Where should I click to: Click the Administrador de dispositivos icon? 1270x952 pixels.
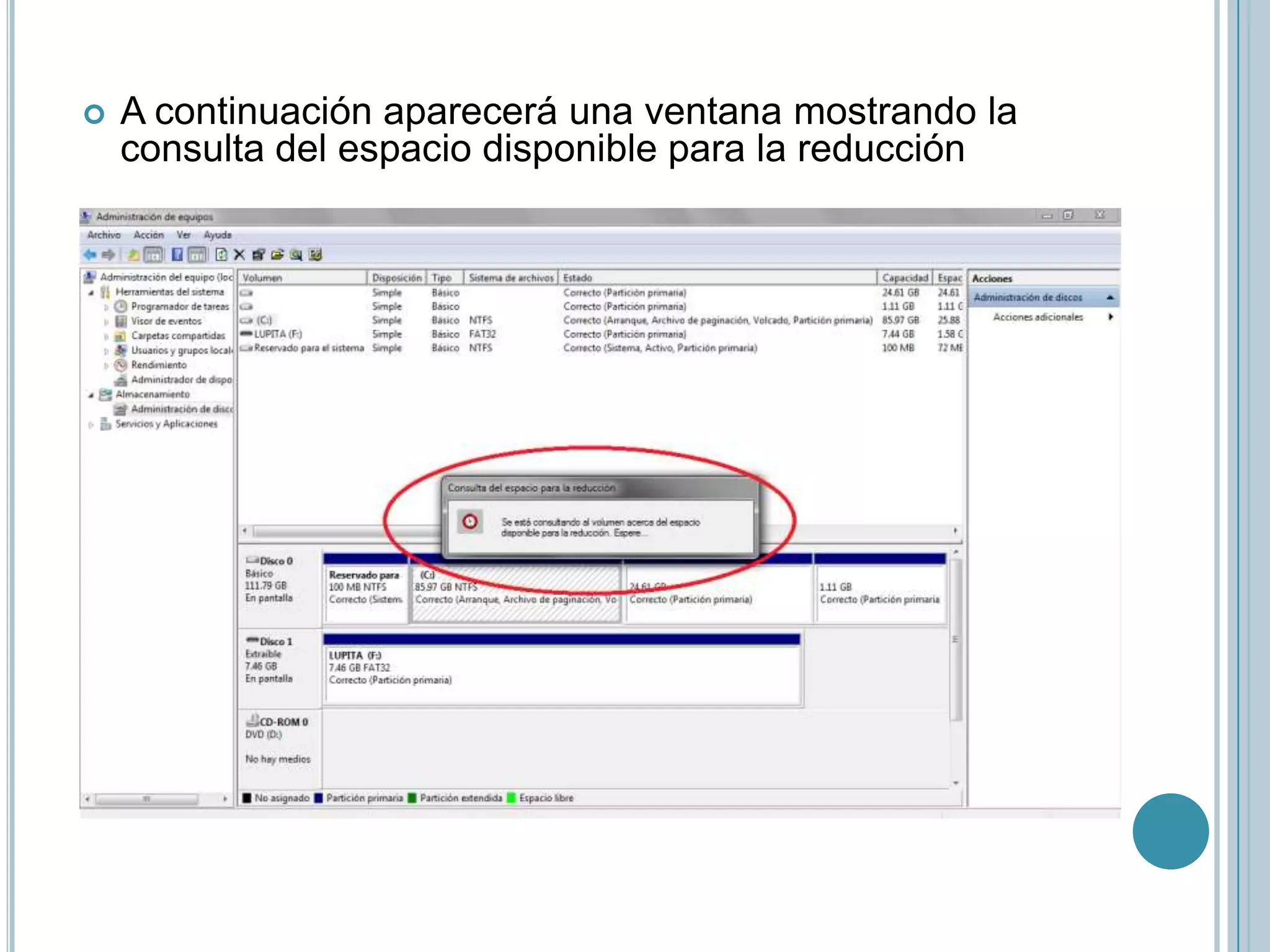click(x=121, y=380)
